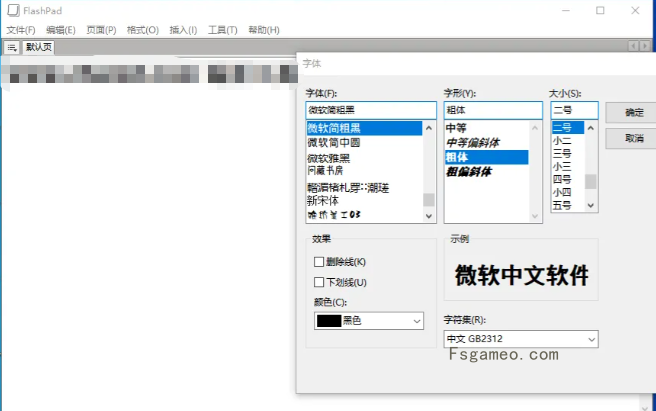The width and height of the screenshot is (656, 411).
Task: Open the page list icon beside 默认页 tab
Action: (12, 48)
